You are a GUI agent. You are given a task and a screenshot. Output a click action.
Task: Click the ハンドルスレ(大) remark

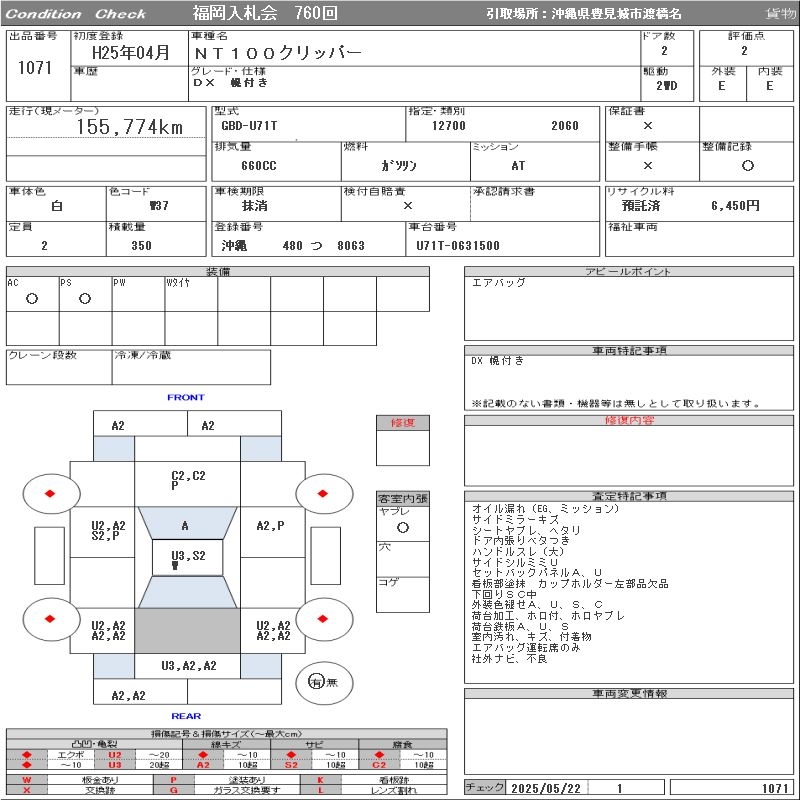[518, 552]
